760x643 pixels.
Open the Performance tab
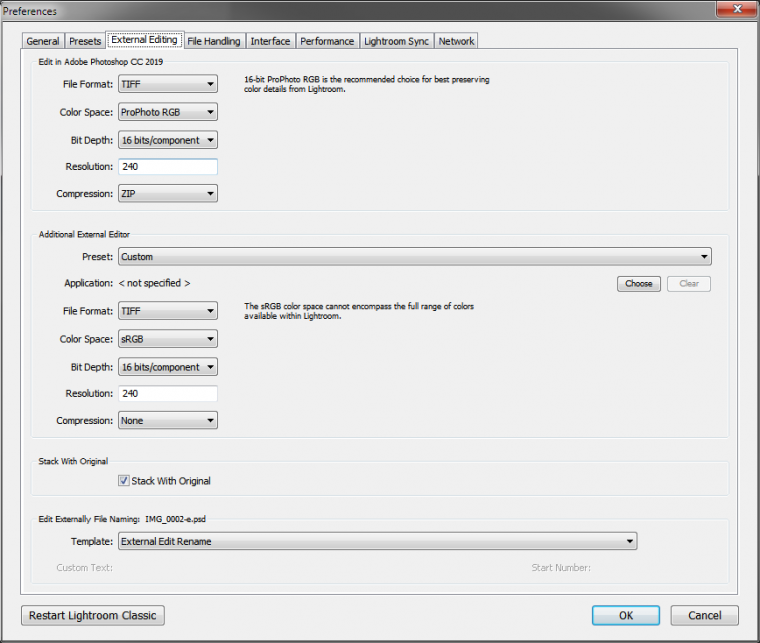point(327,41)
